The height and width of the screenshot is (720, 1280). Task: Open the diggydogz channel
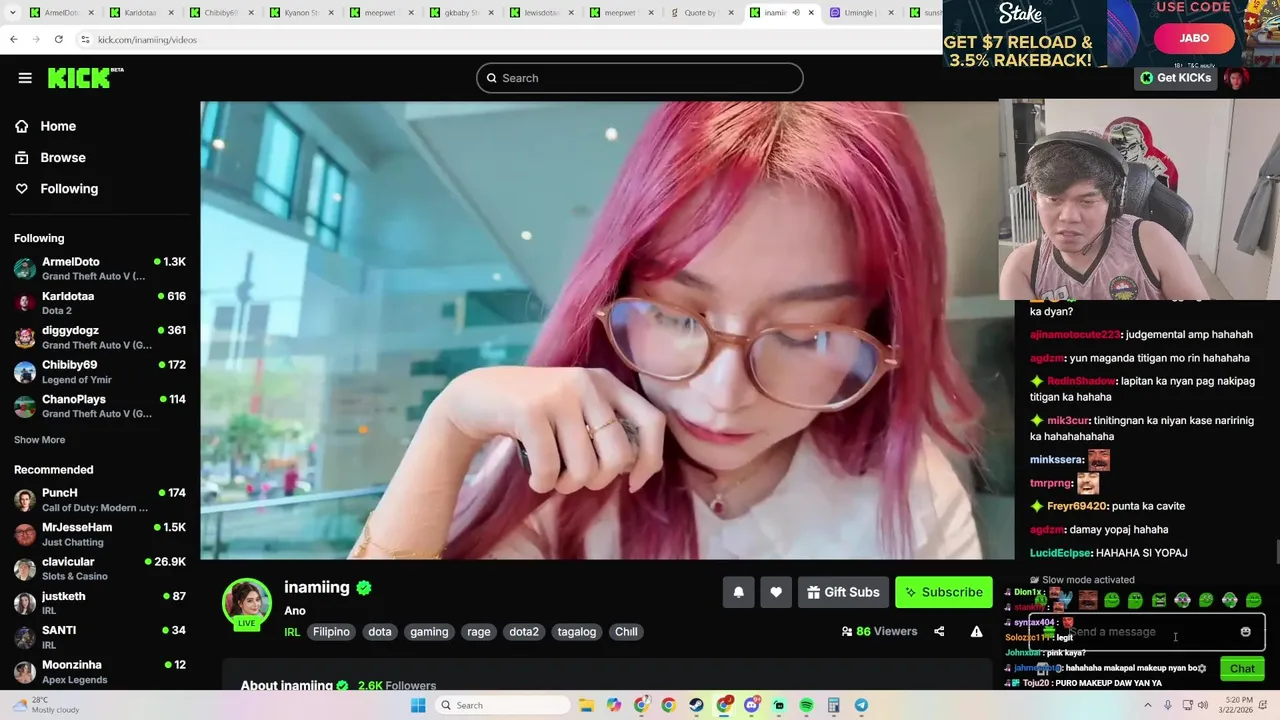[100, 337]
